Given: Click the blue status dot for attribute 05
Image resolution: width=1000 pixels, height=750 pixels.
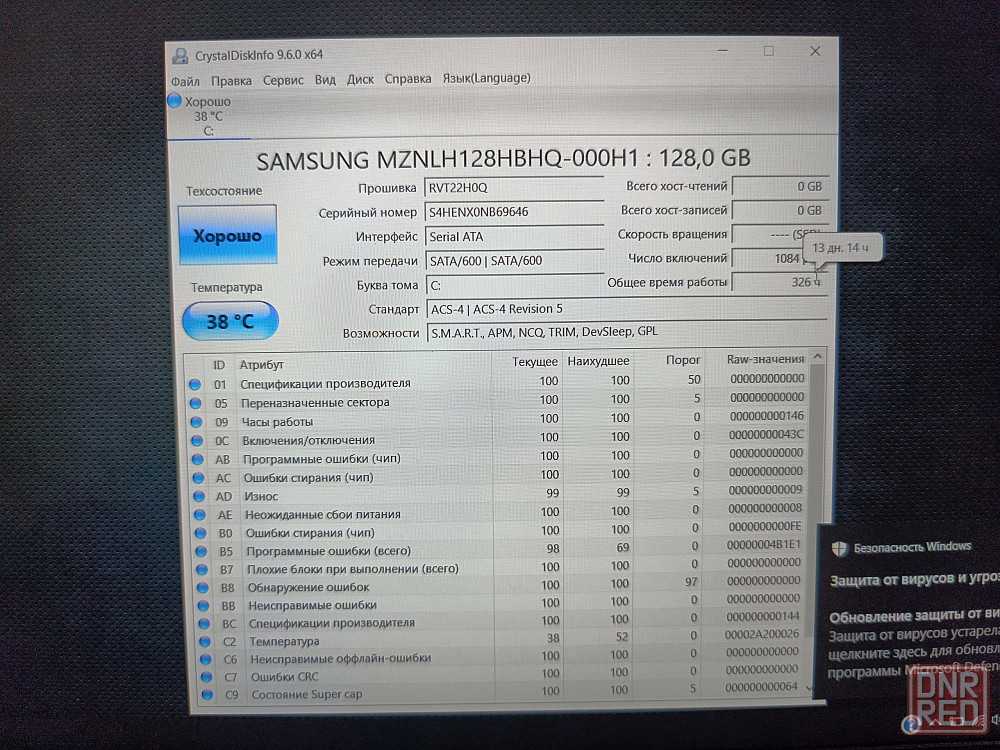Looking at the screenshot, I should pyautogui.click(x=195, y=402).
